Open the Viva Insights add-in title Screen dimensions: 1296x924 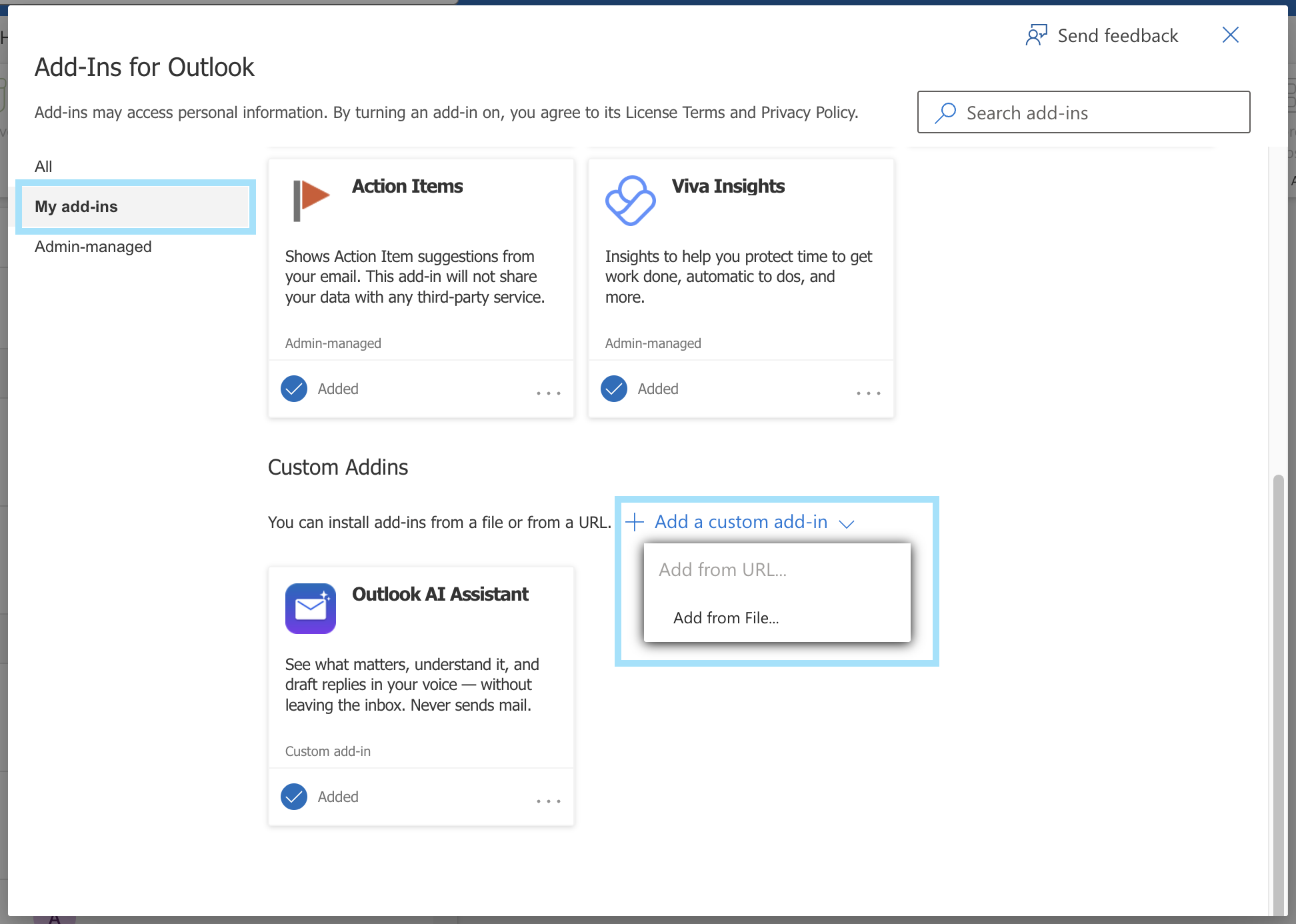(x=728, y=186)
